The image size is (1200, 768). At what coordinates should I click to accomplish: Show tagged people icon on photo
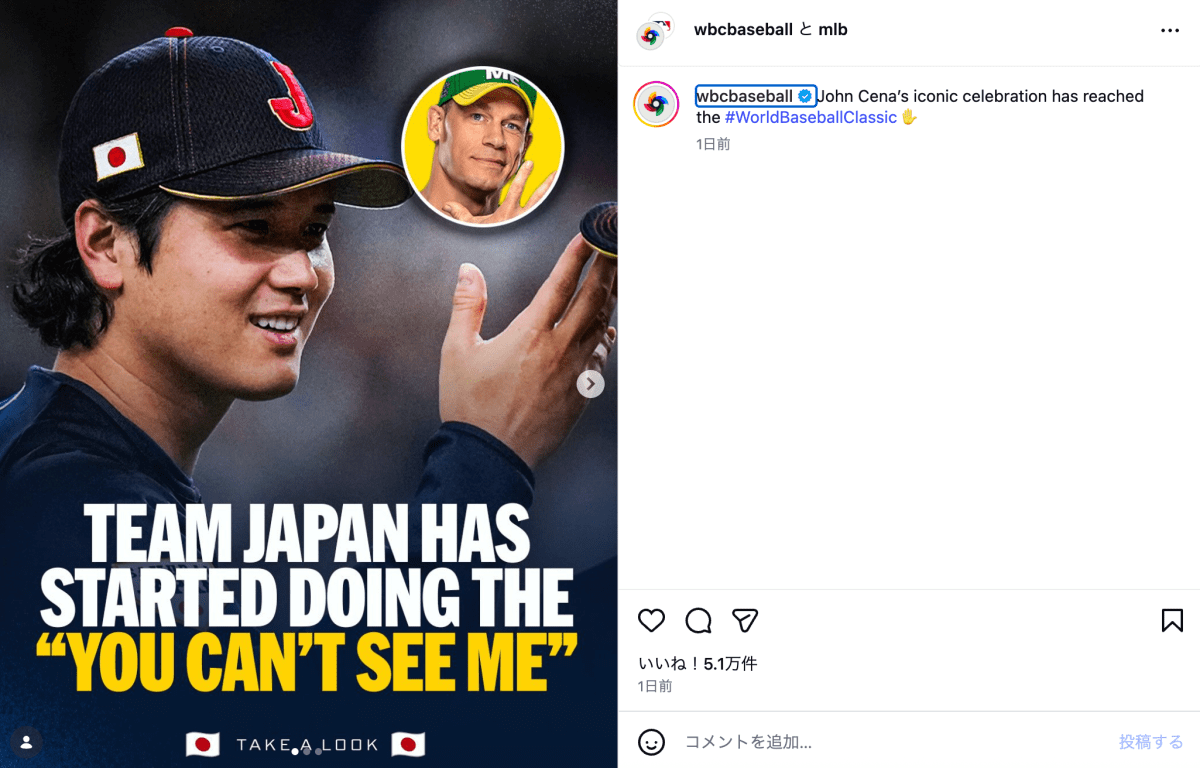click(26, 742)
